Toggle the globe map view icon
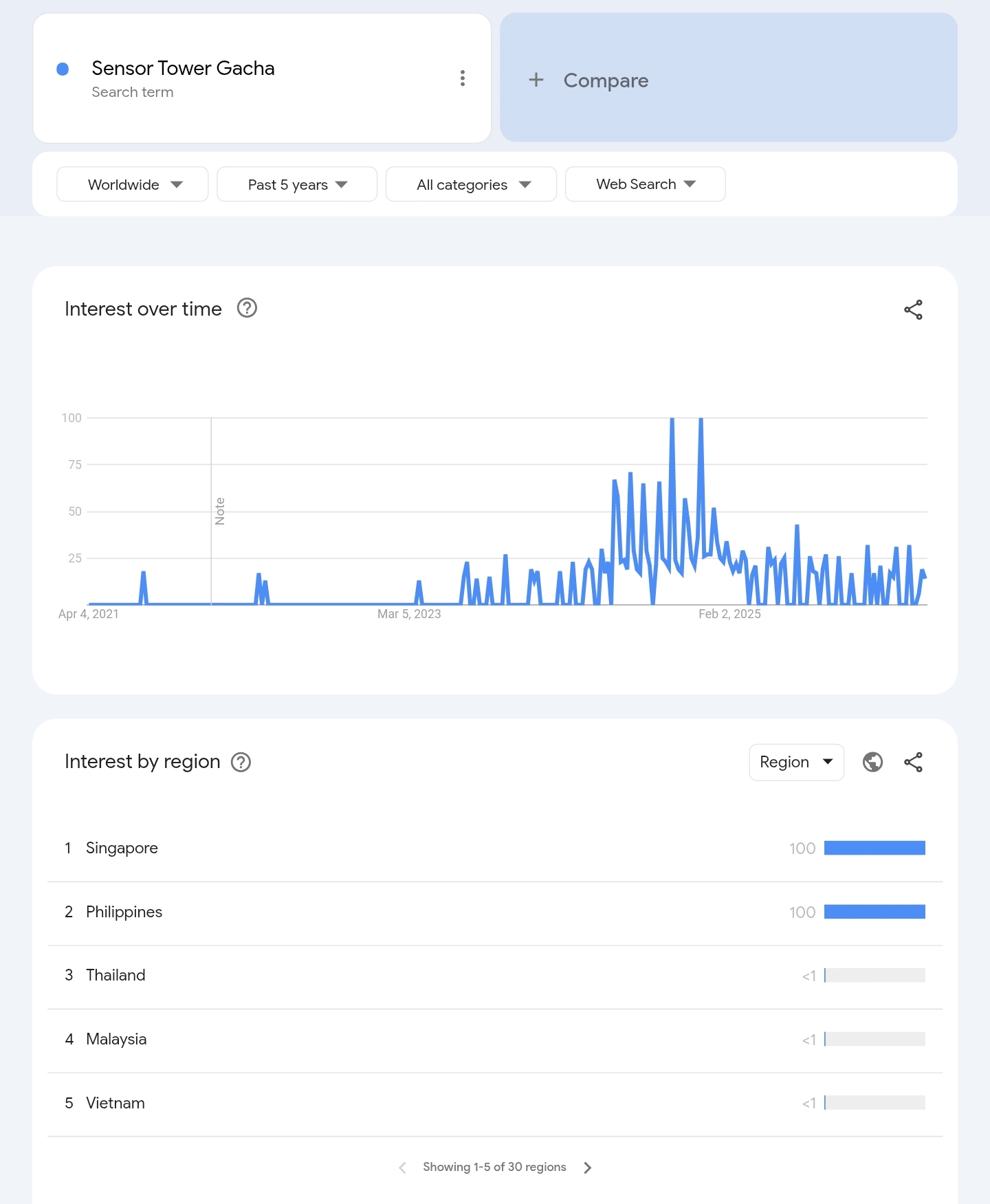990x1204 pixels. point(872,762)
